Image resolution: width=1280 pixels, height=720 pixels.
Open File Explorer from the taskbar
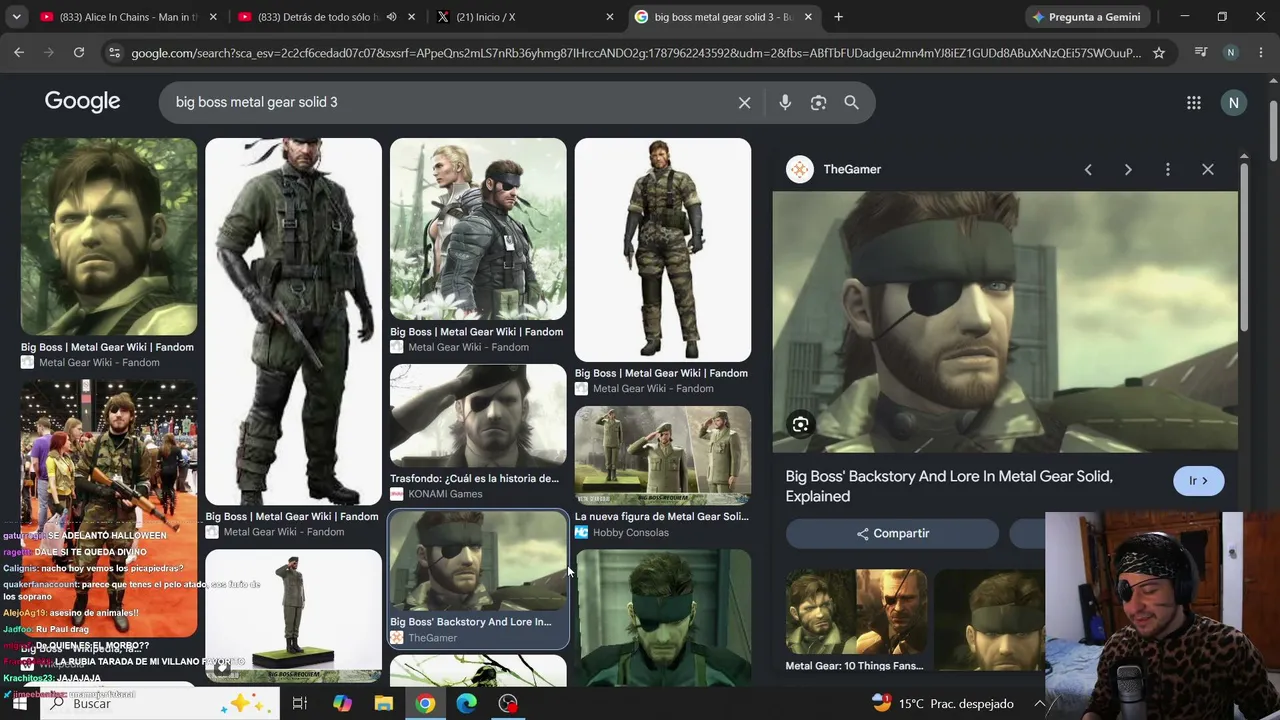tap(384, 704)
